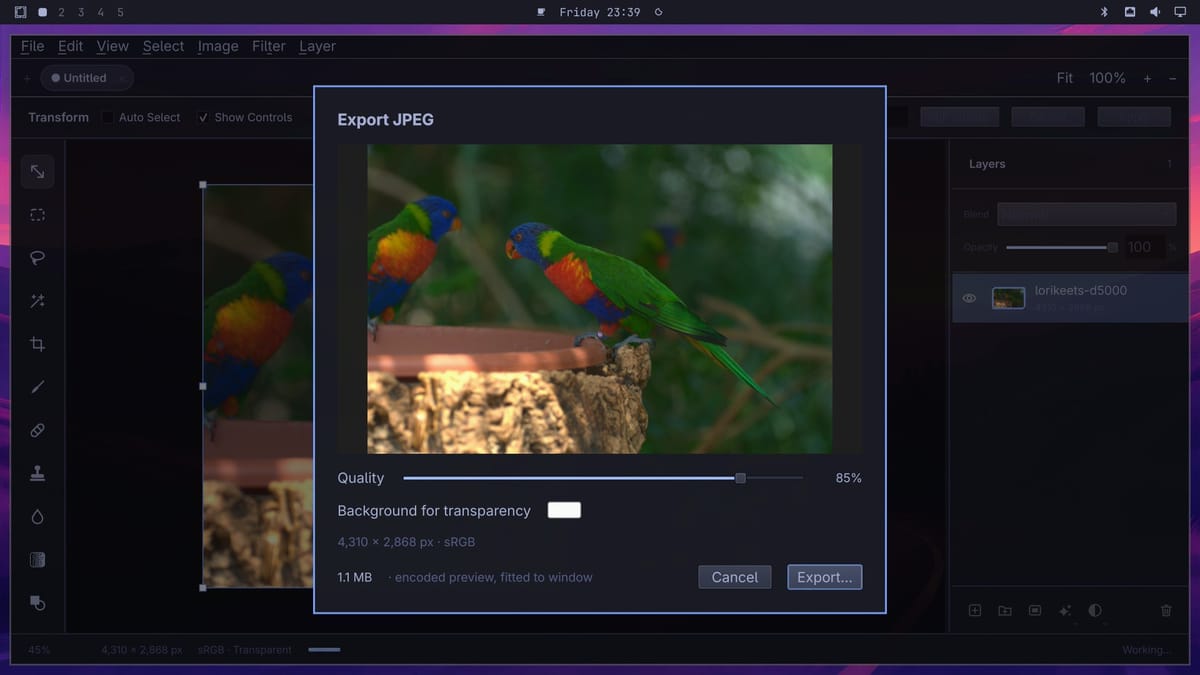
Task: Click the volume speaker icon in the top bar
Action: click(1155, 12)
